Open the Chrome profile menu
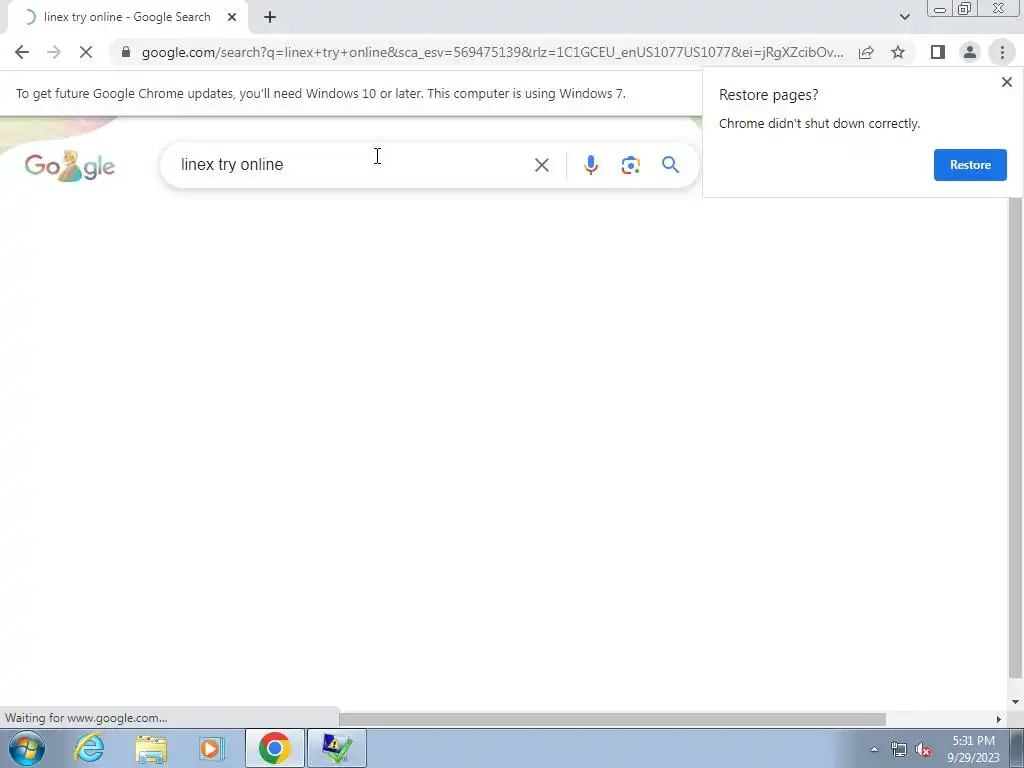This screenshot has width=1024, height=768. 970,52
